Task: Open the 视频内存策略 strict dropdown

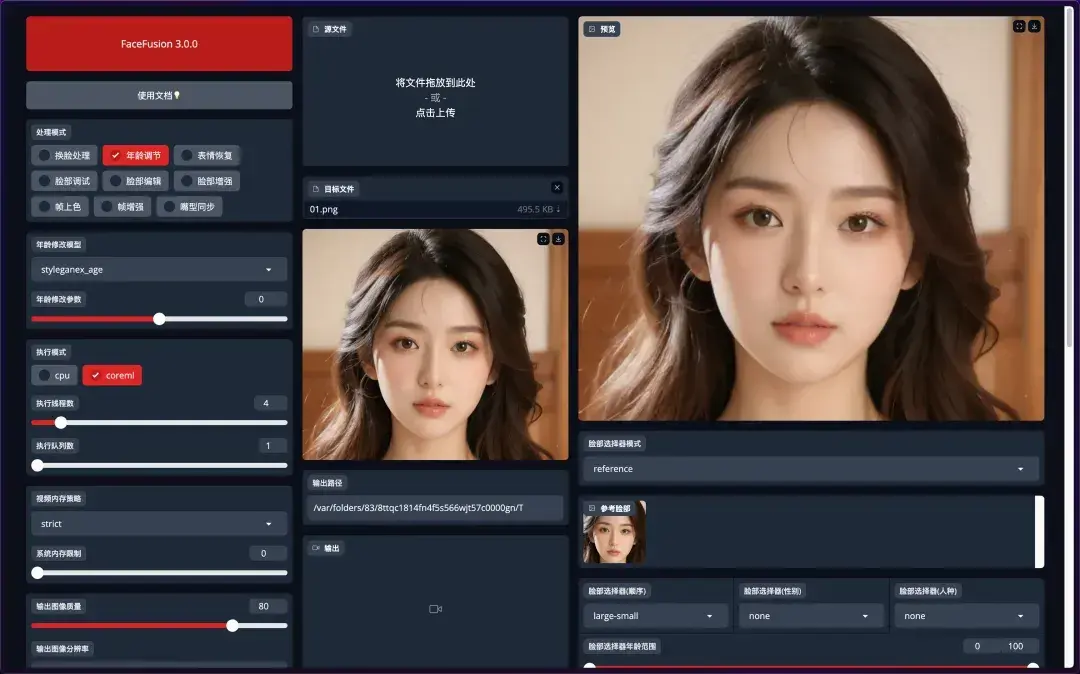Action: (x=159, y=523)
